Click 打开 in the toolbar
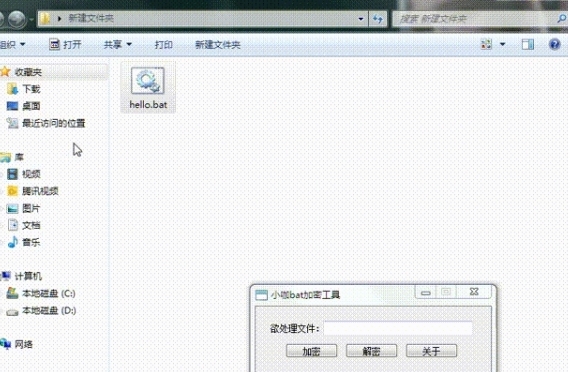Screen dimensions: 568x372 click(65, 45)
